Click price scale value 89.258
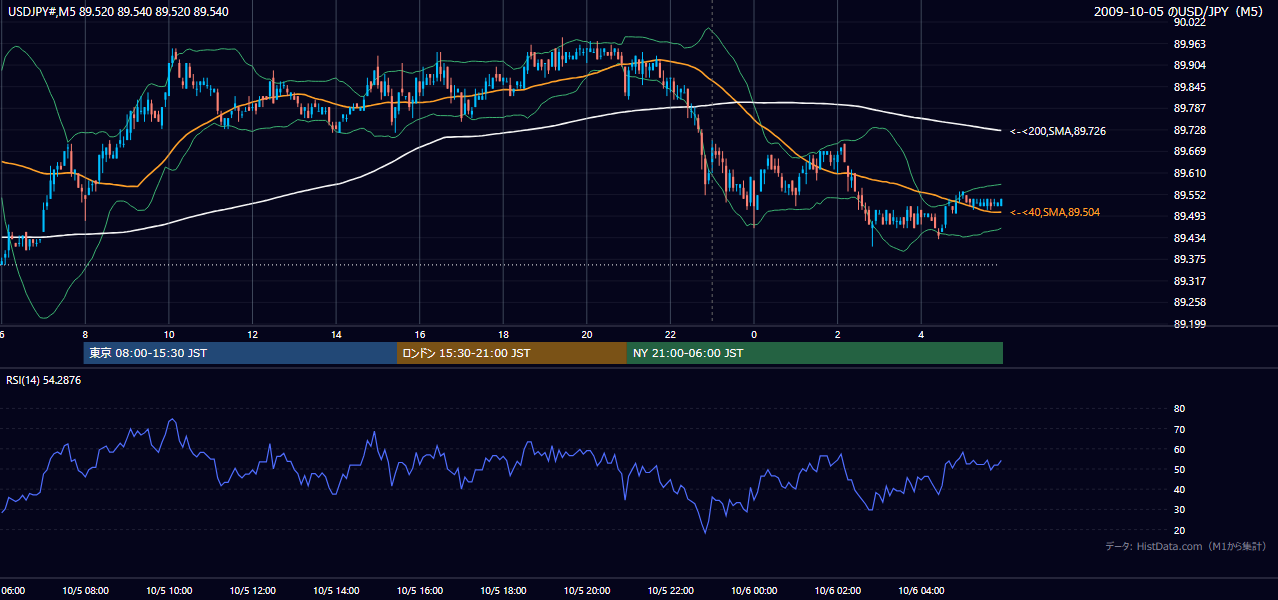Image resolution: width=1278 pixels, height=600 pixels. pos(1190,302)
